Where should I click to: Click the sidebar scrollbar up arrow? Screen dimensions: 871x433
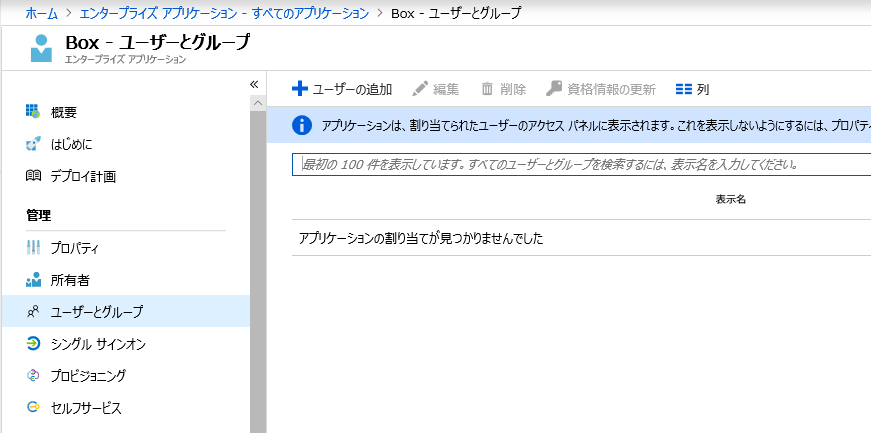pos(258,103)
